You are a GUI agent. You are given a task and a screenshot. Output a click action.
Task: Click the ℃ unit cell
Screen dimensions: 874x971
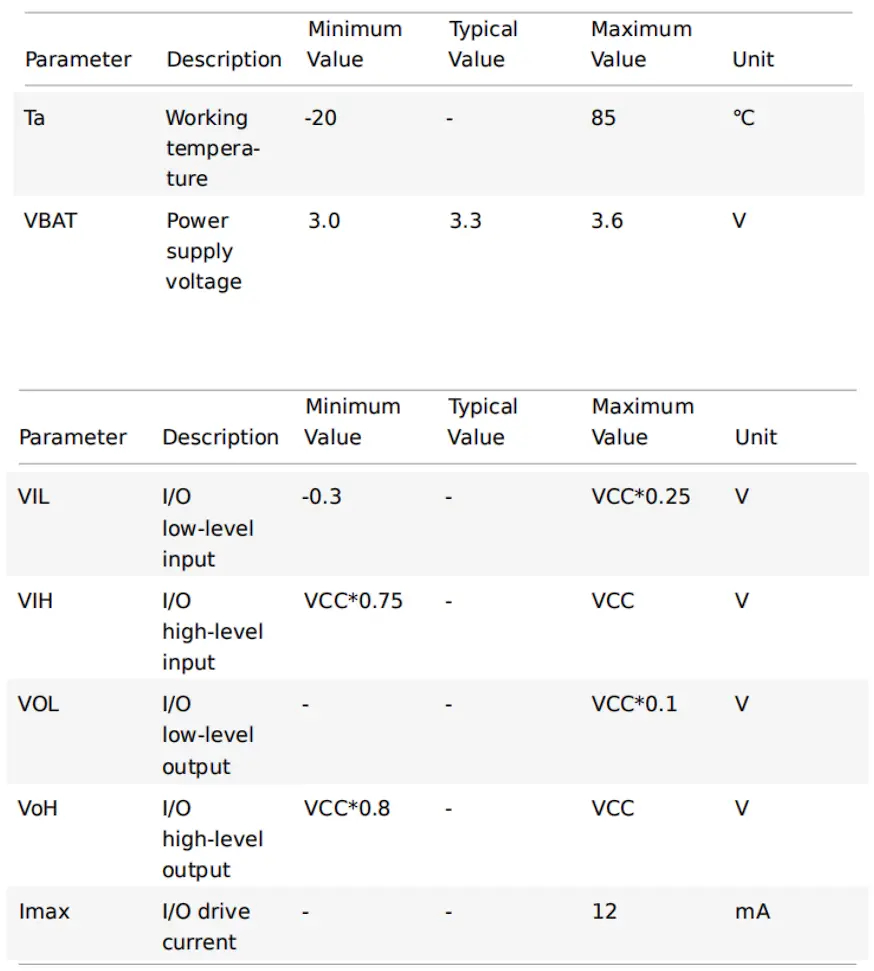pos(744,118)
